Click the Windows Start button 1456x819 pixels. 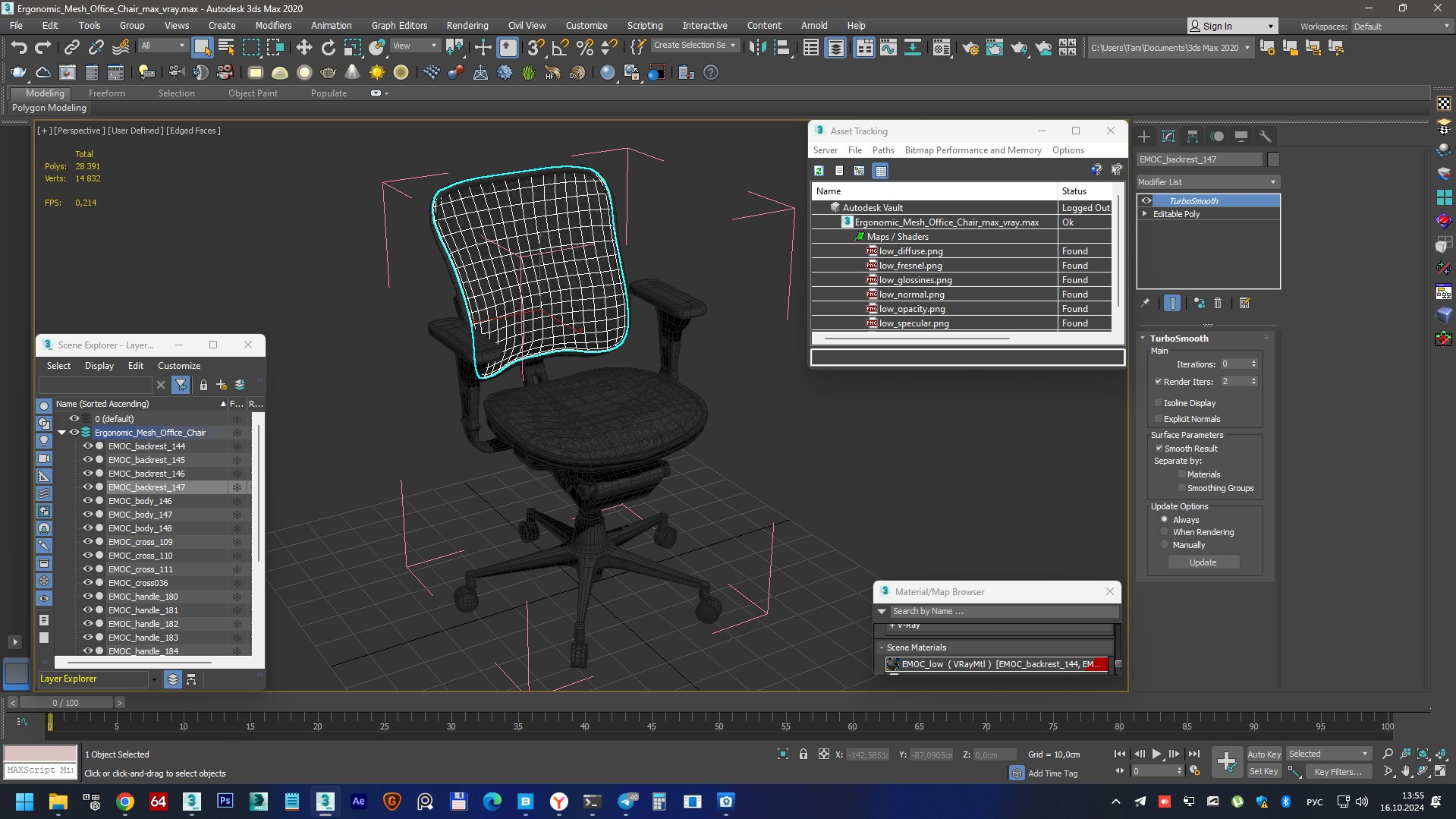coord(25,802)
